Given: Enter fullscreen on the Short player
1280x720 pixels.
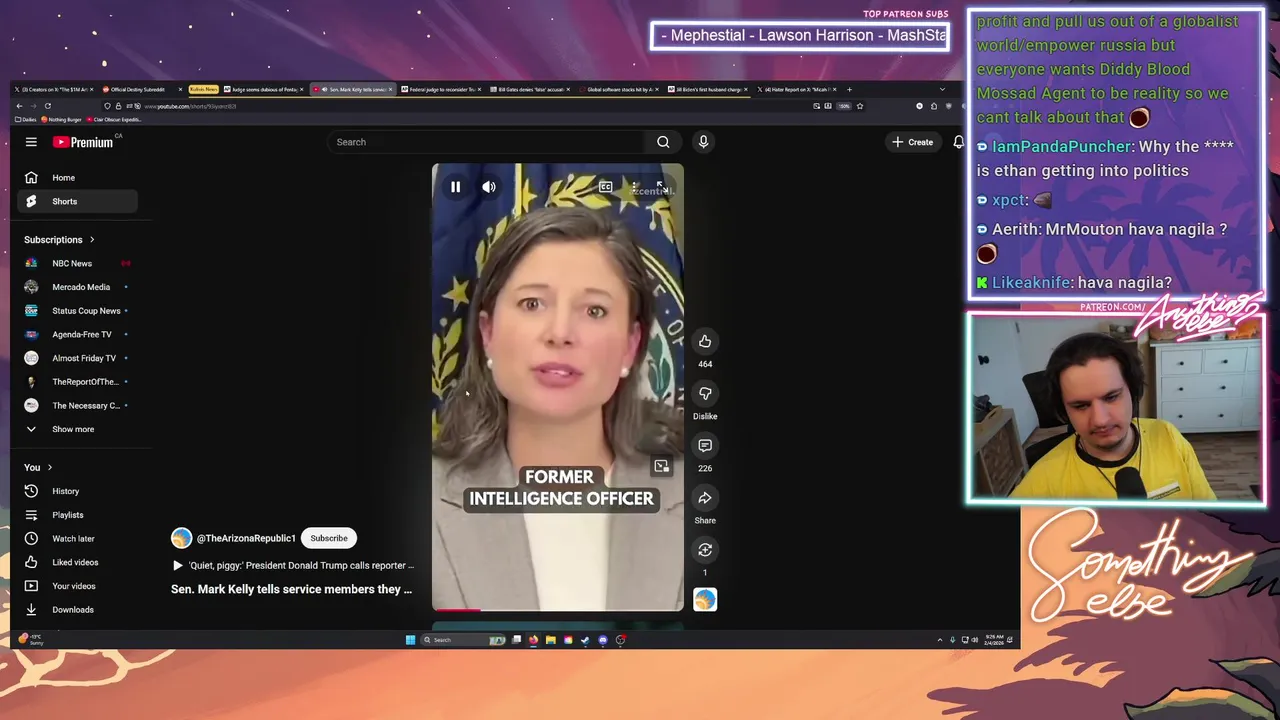Looking at the screenshot, I should pos(661,187).
